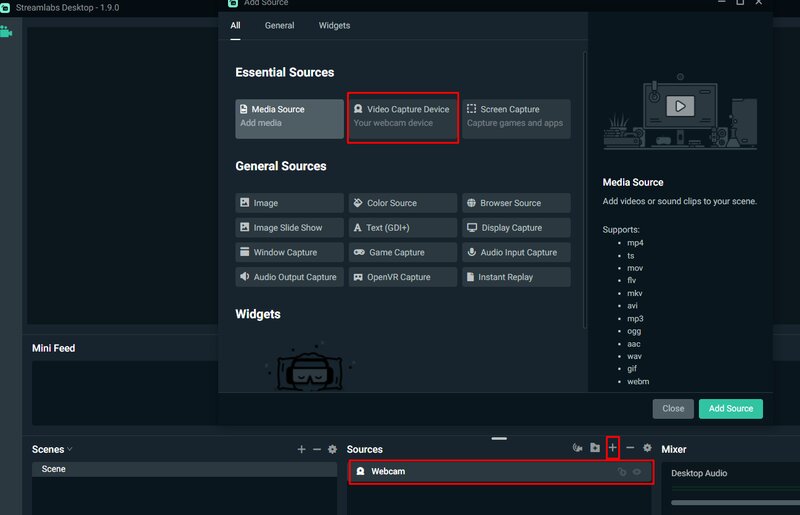Select Instant Replay source
This screenshot has height=515, width=800.
pyautogui.click(x=516, y=277)
